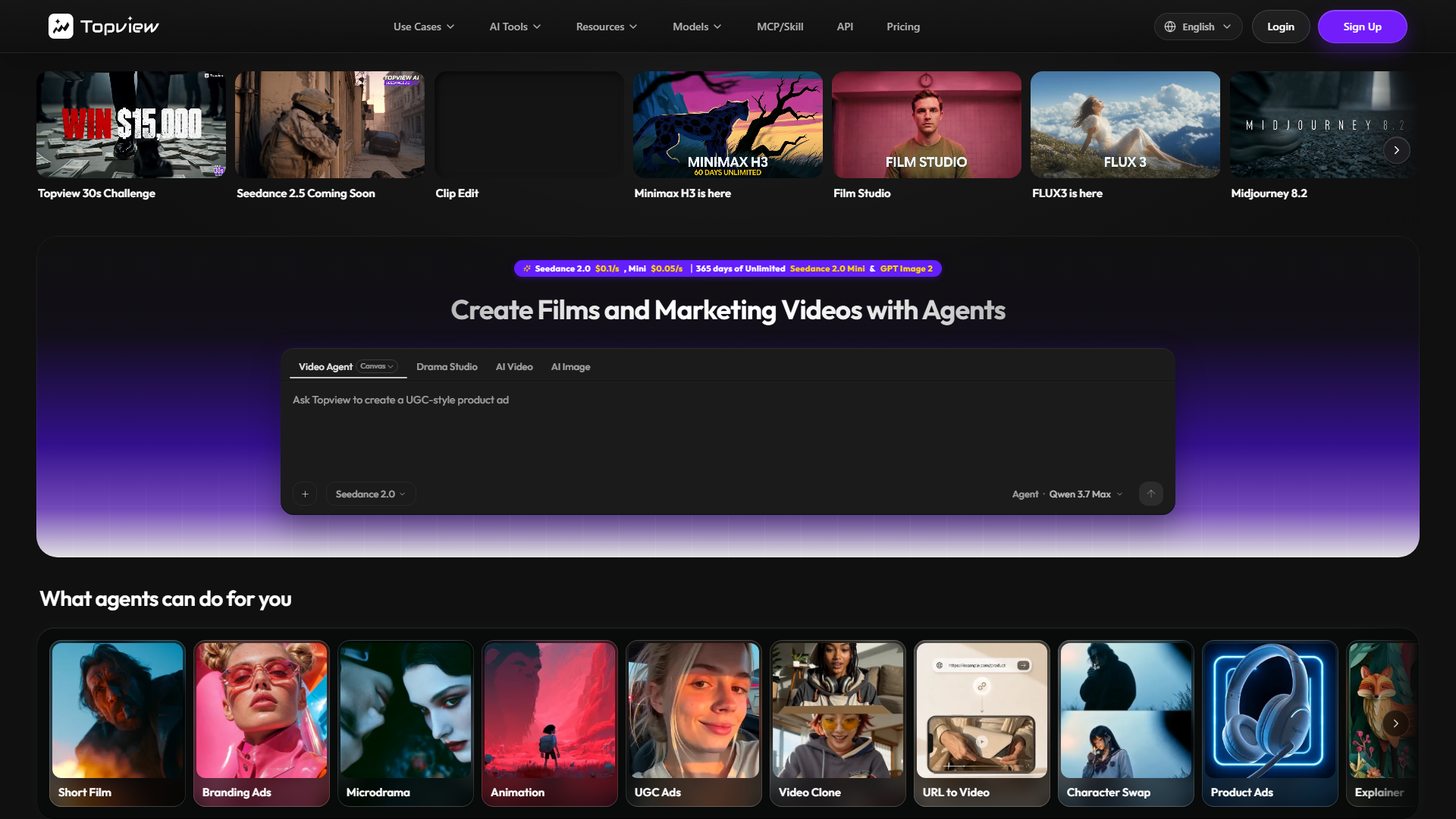Click the 'Create Films and Marketing Videos with Agents' headline
The image size is (1456, 819).
728,310
